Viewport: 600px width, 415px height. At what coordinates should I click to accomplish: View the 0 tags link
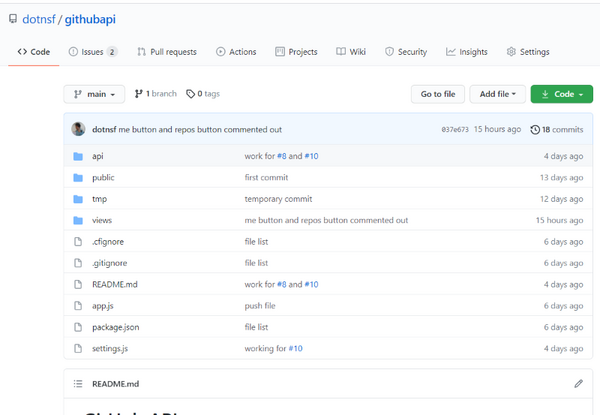203,94
